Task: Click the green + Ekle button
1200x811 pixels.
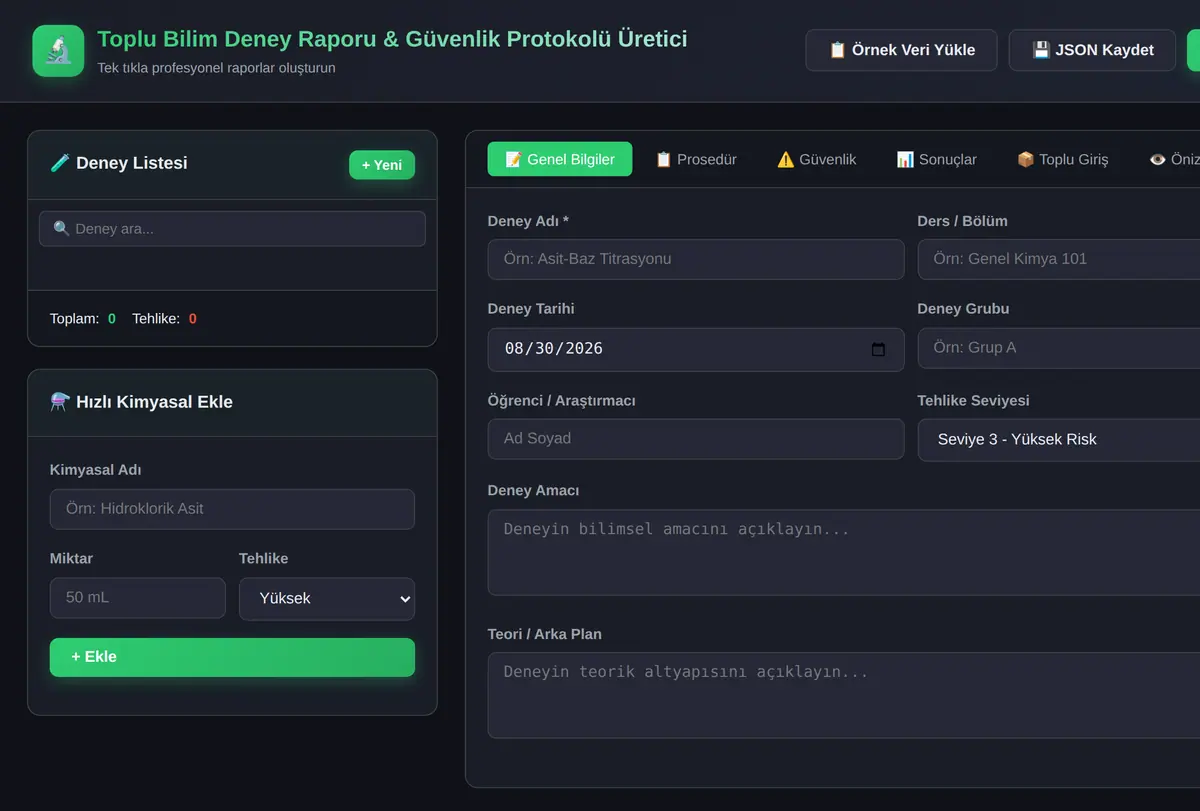Action: point(232,657)
